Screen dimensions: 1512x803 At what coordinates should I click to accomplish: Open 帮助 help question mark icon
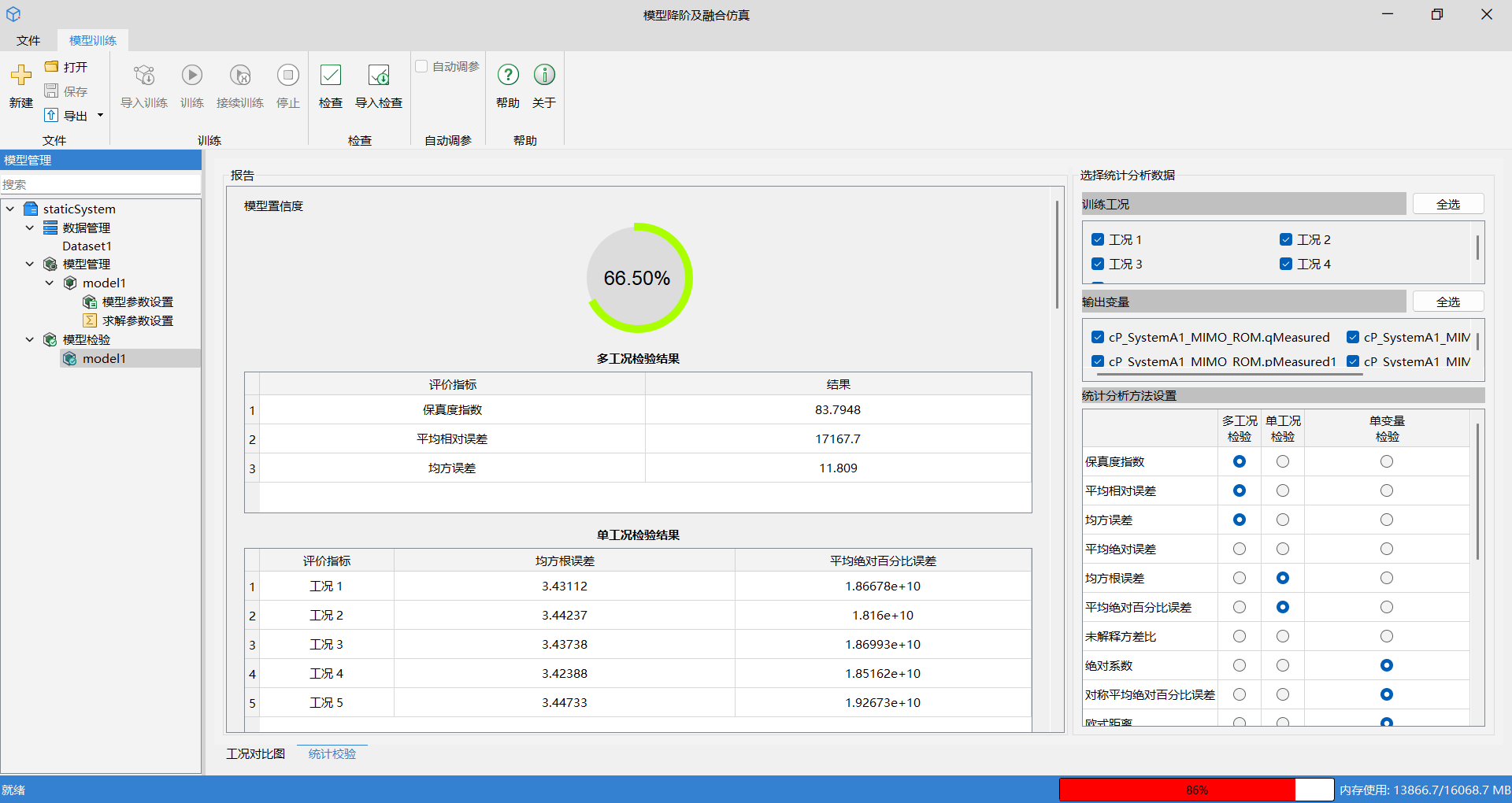pyautogui.click(x=508, y=76)
